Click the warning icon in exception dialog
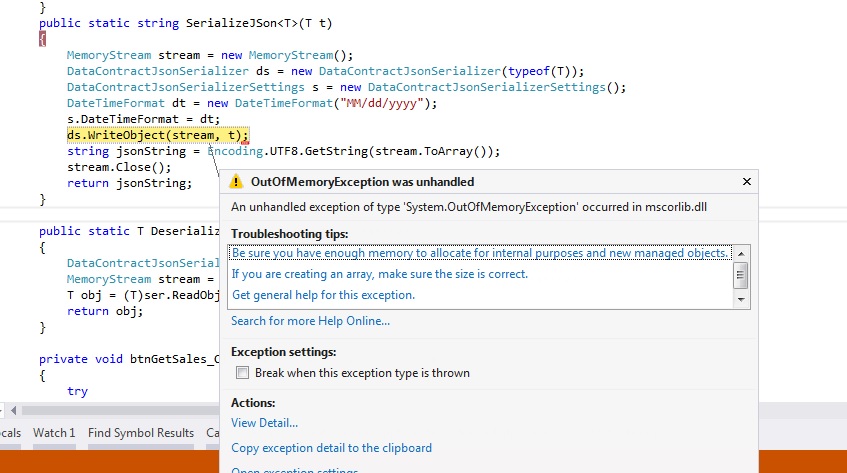847x473 pixels. (x=236, y=182)
